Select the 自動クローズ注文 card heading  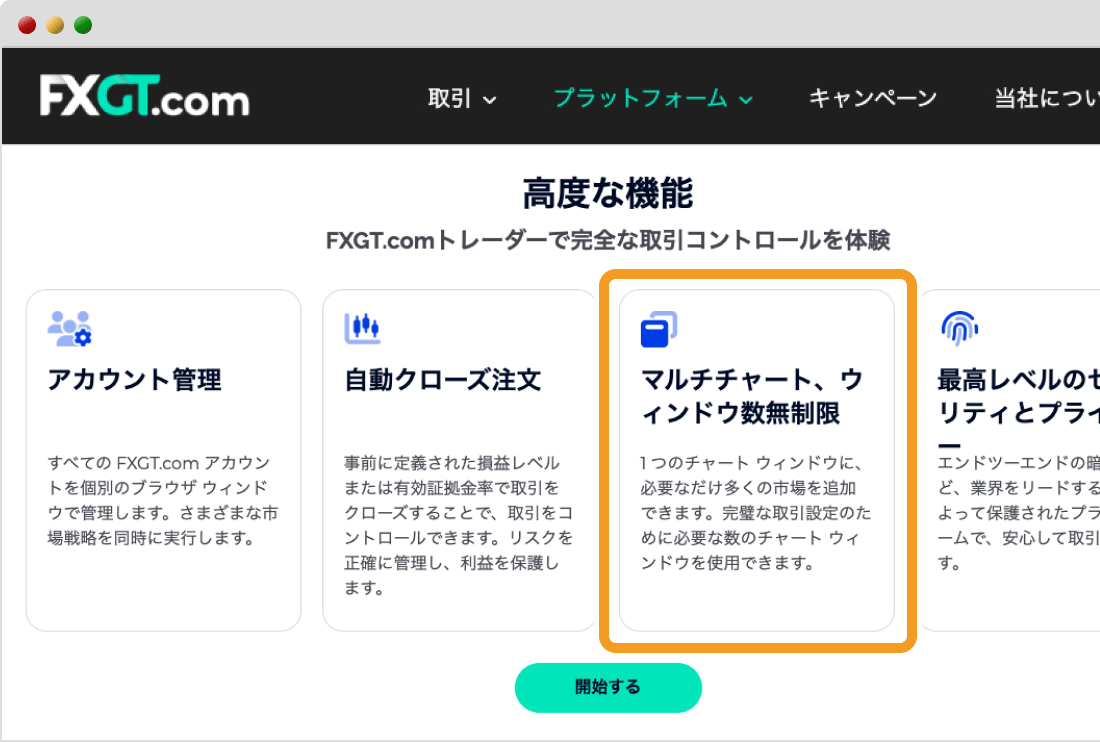click(x=443, y=380)
